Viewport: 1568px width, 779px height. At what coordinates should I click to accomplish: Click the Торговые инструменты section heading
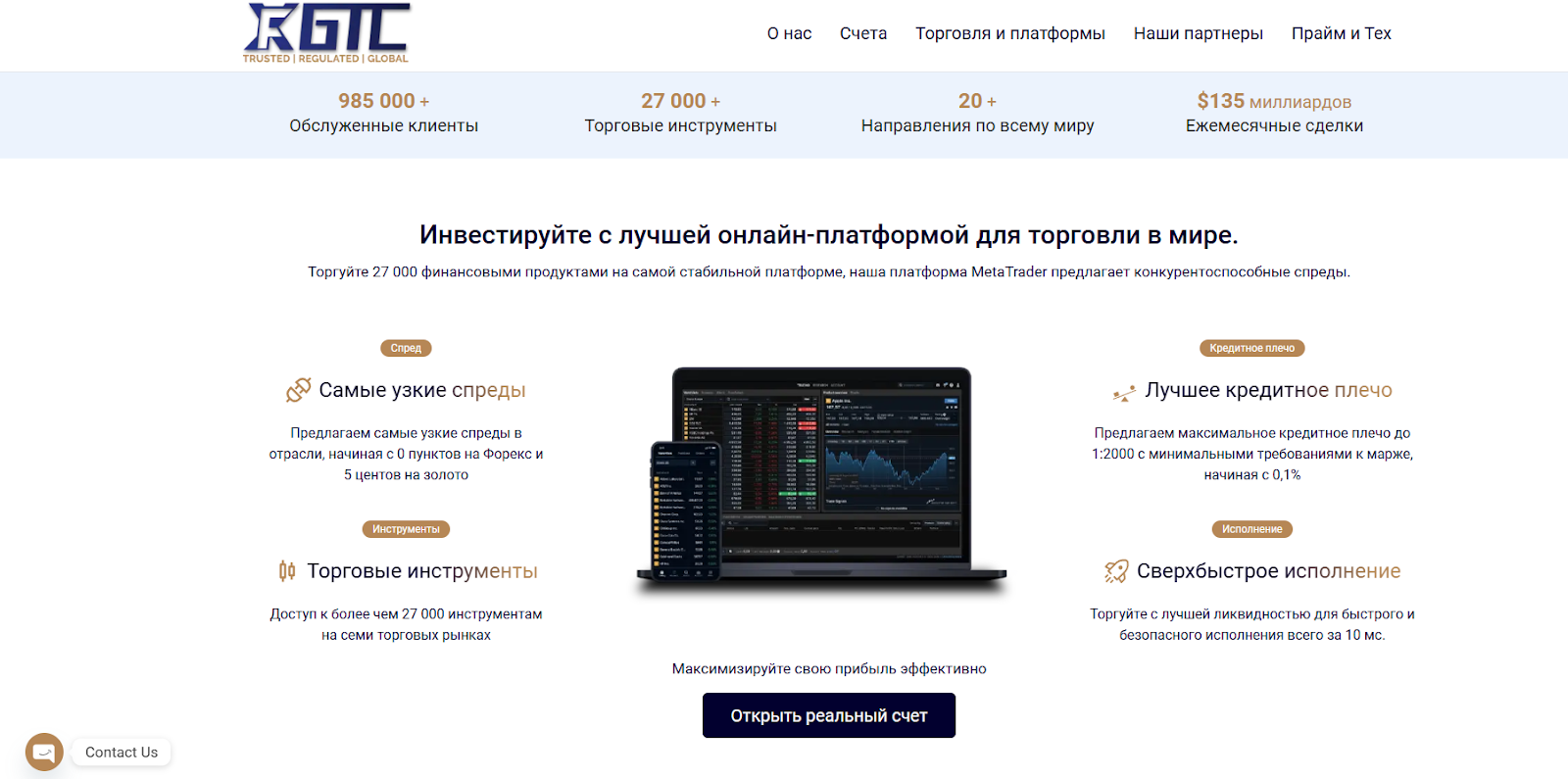click(x=422, y=571)
